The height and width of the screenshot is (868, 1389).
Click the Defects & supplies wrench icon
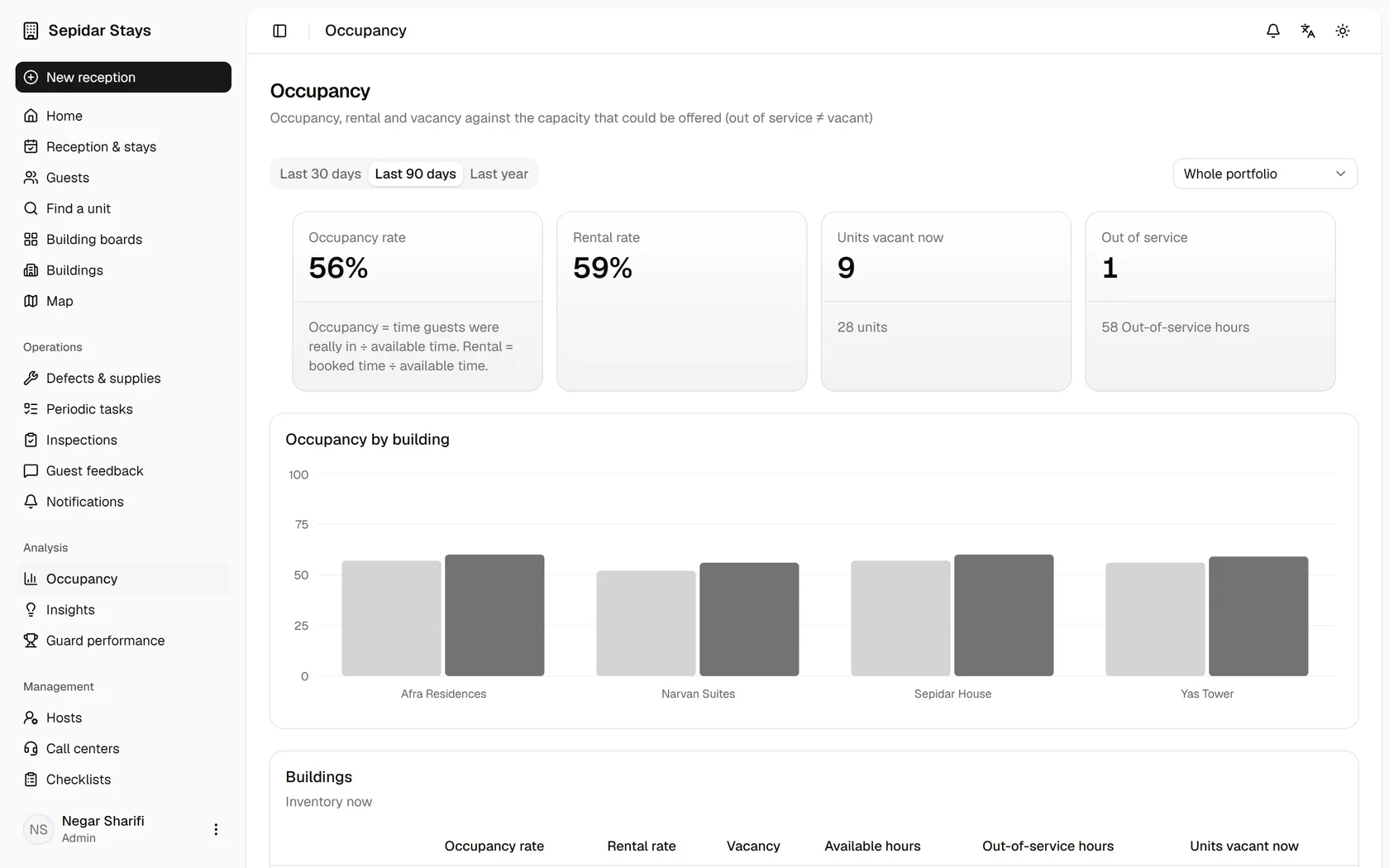click(x=31, y=378)
